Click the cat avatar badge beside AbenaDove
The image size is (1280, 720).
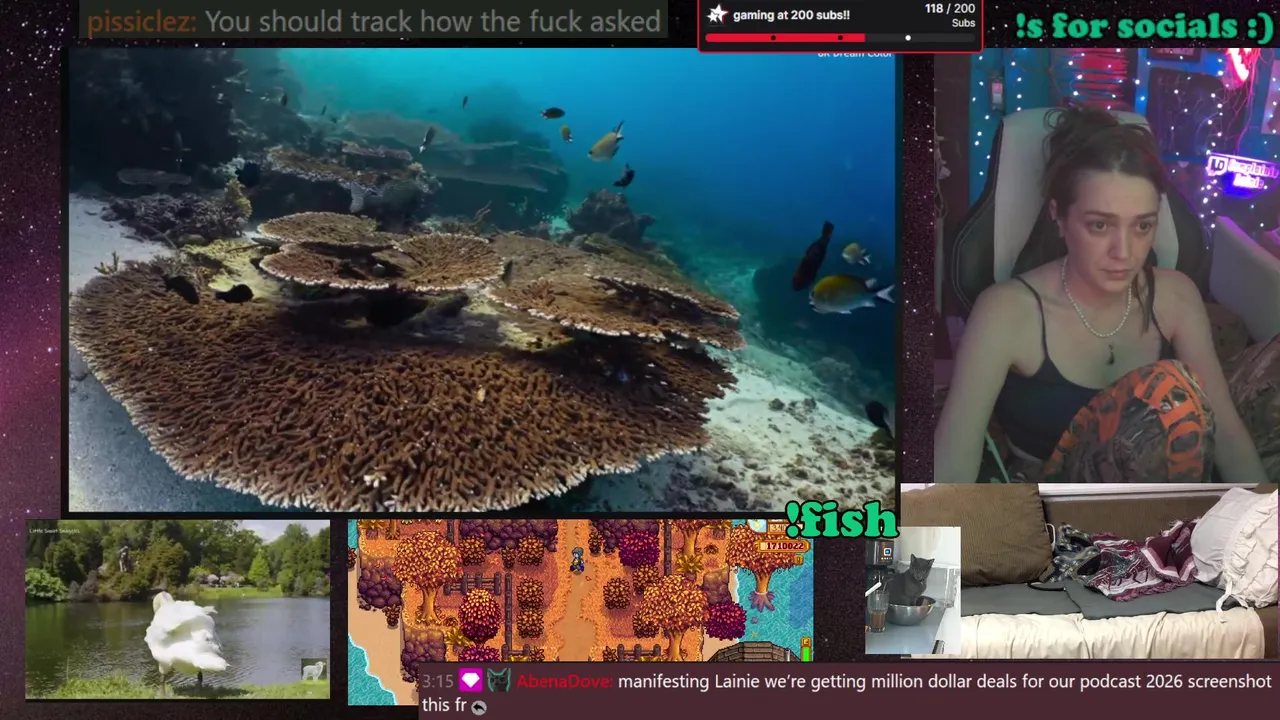[x=498, y=682]
